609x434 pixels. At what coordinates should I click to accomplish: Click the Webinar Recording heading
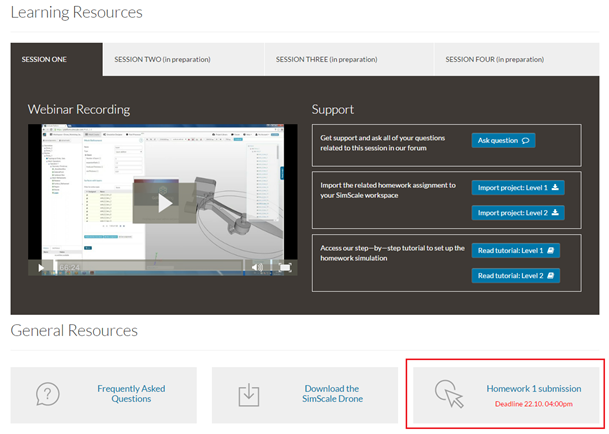click(x=79, y=110)
